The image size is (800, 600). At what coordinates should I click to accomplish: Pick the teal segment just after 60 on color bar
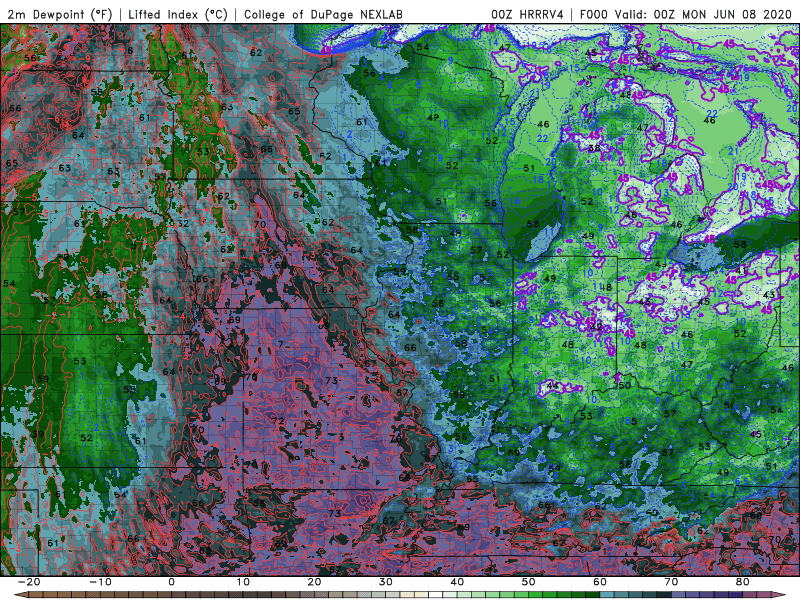[x=607, y=594]
